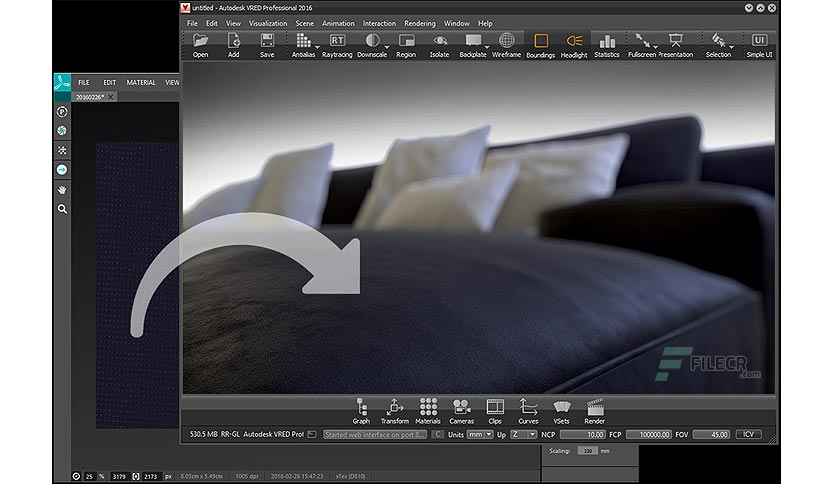Open the Interaction menu
This screenshot has height=484, width=836.
(x=379, y=23)
